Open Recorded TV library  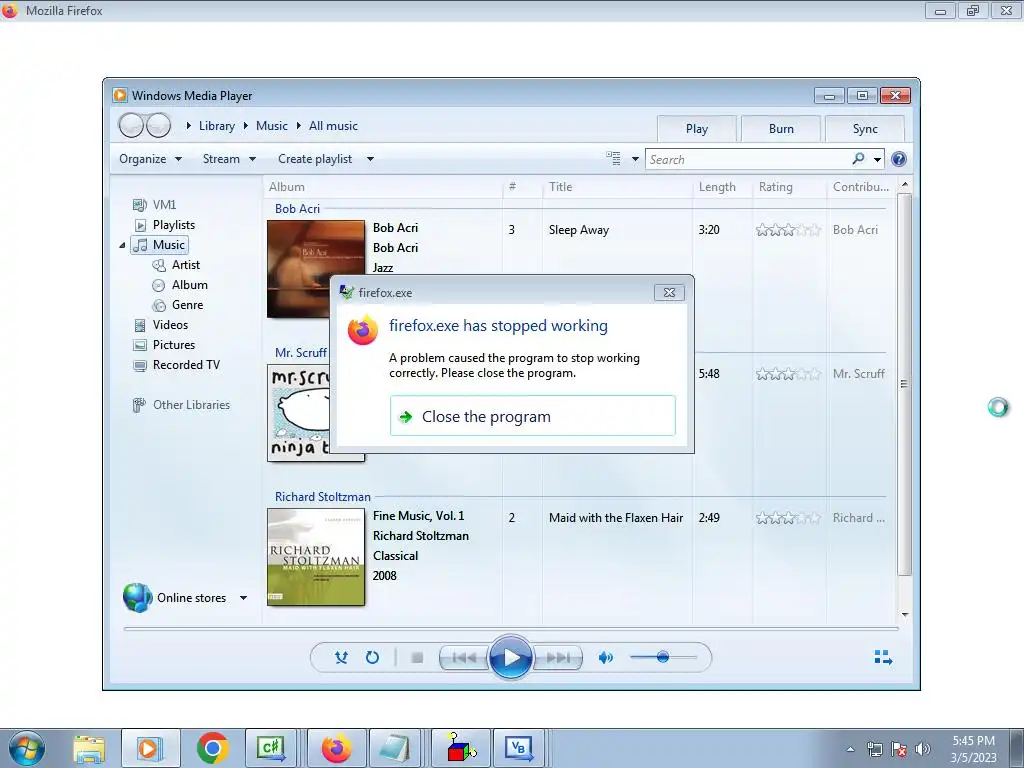[176, 365]
